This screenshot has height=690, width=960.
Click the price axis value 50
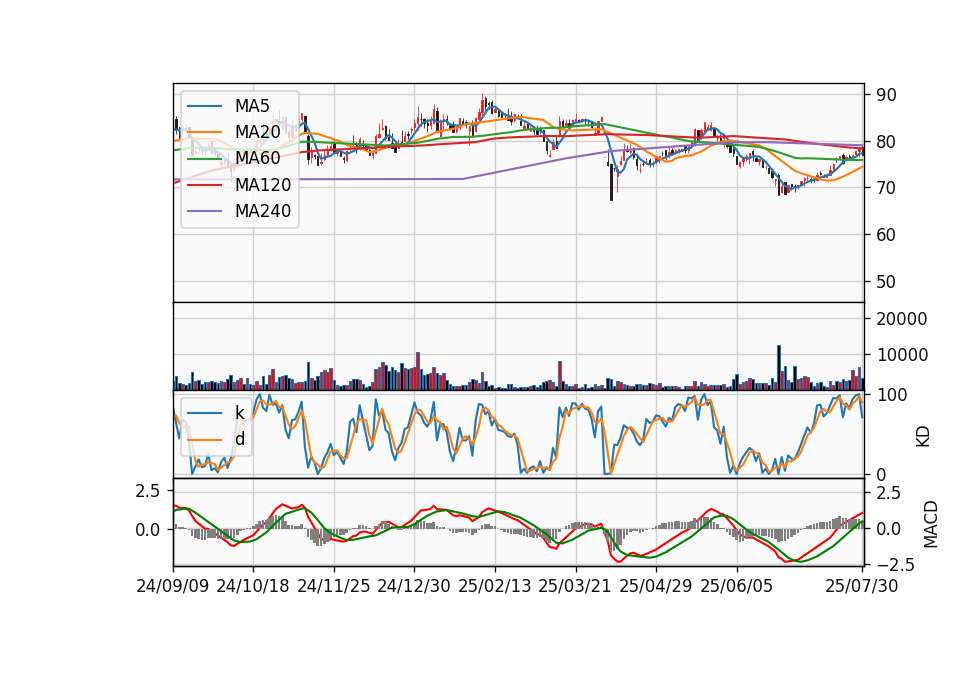[x=886, y=282]
